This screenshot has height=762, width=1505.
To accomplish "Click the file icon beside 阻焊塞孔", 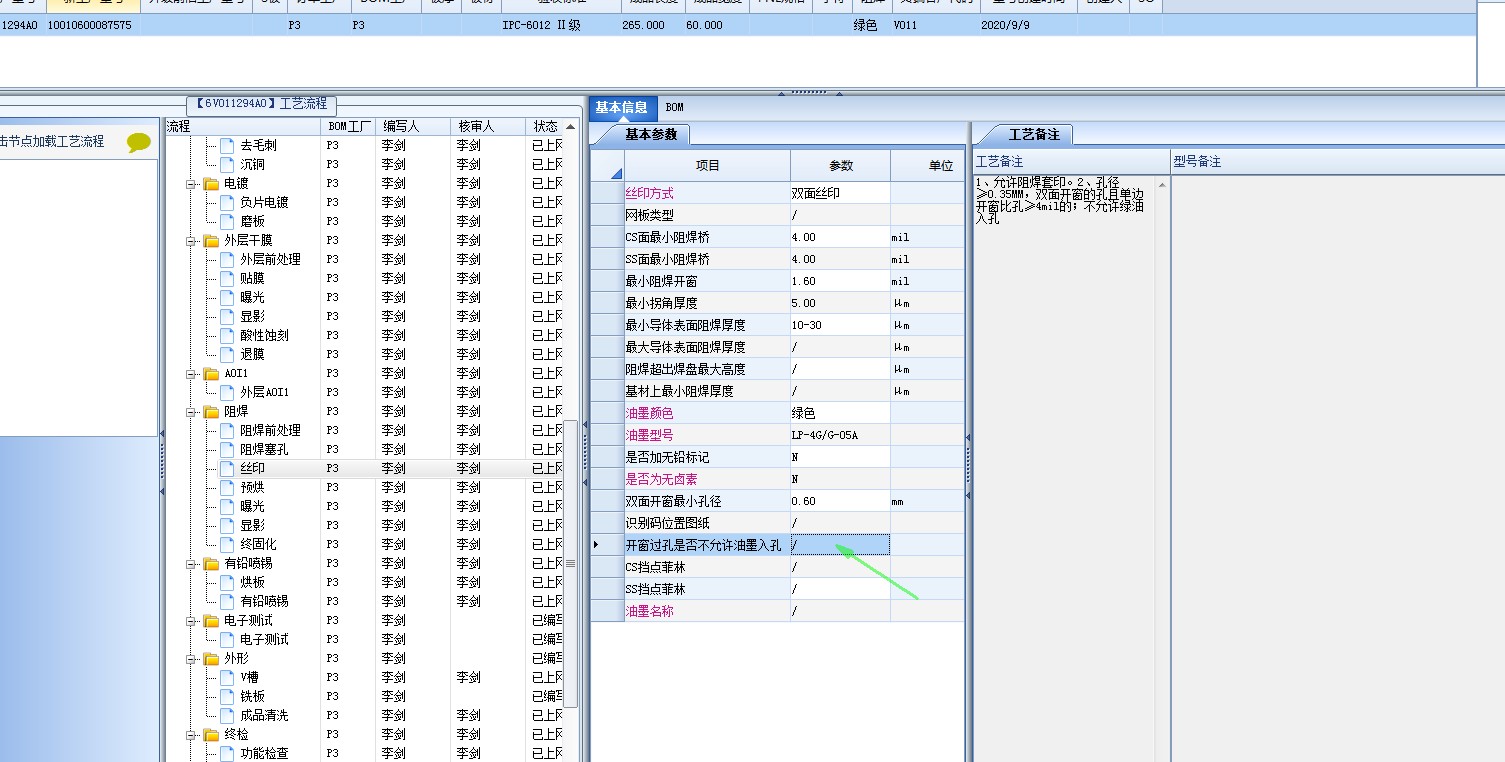I will click(x=227, y=450).
